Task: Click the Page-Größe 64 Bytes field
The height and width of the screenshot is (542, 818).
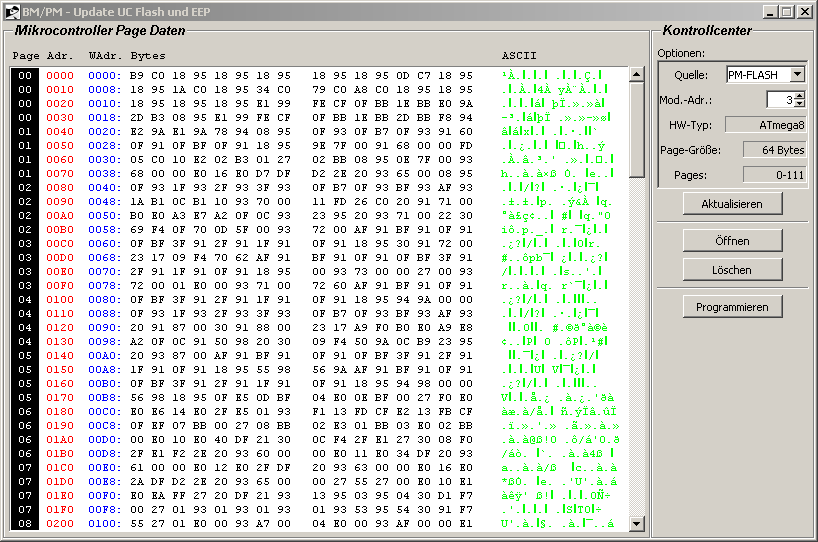Action: 774,149
